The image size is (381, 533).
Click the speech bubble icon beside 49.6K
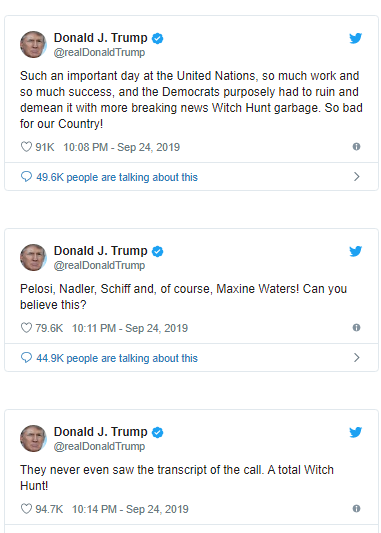(26, 177)
